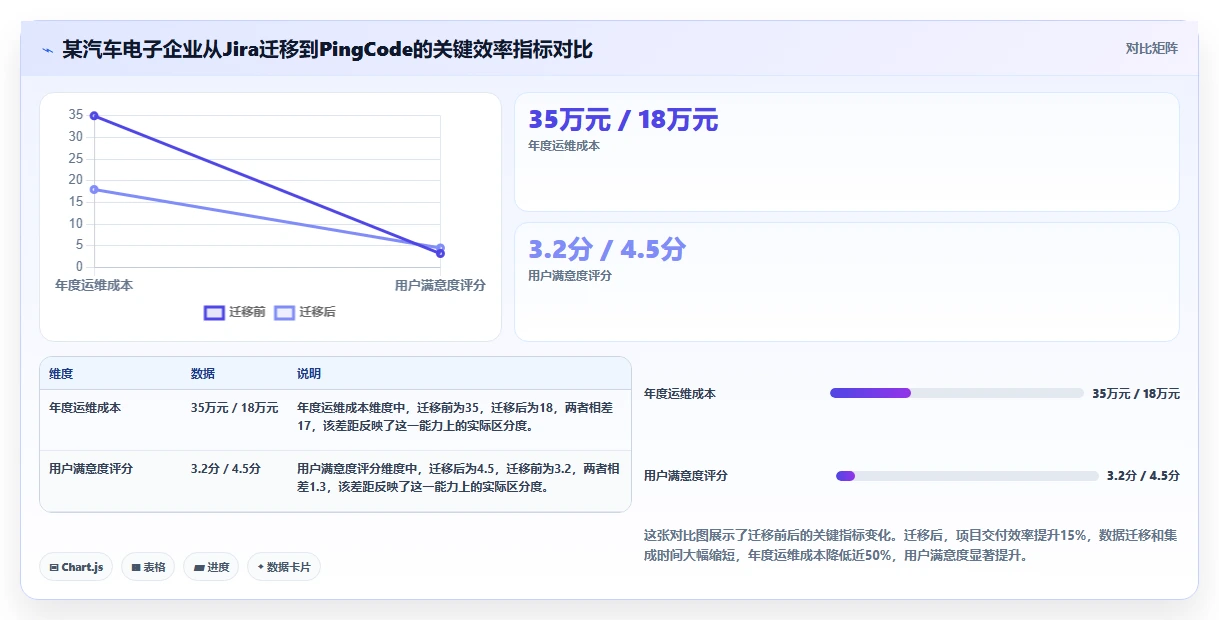Click the x-axis label 年度运维成本
1219x620 pixels.
pos(94,285)
